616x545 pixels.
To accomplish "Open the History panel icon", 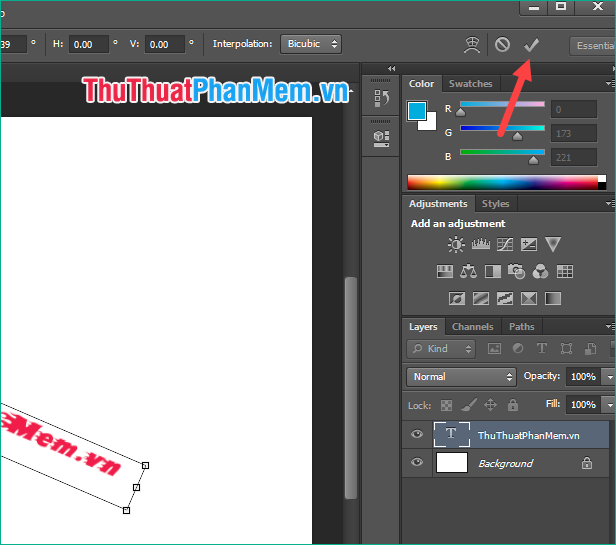I will (381, 98).
